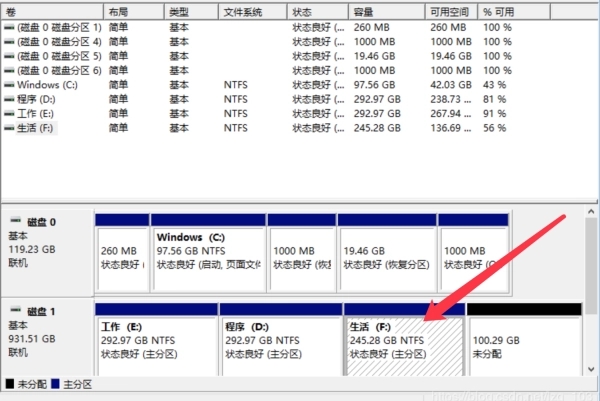
Task: Click the icon for 磁盘 0 磁盘分区 1 row
Action: coord(10,27)
